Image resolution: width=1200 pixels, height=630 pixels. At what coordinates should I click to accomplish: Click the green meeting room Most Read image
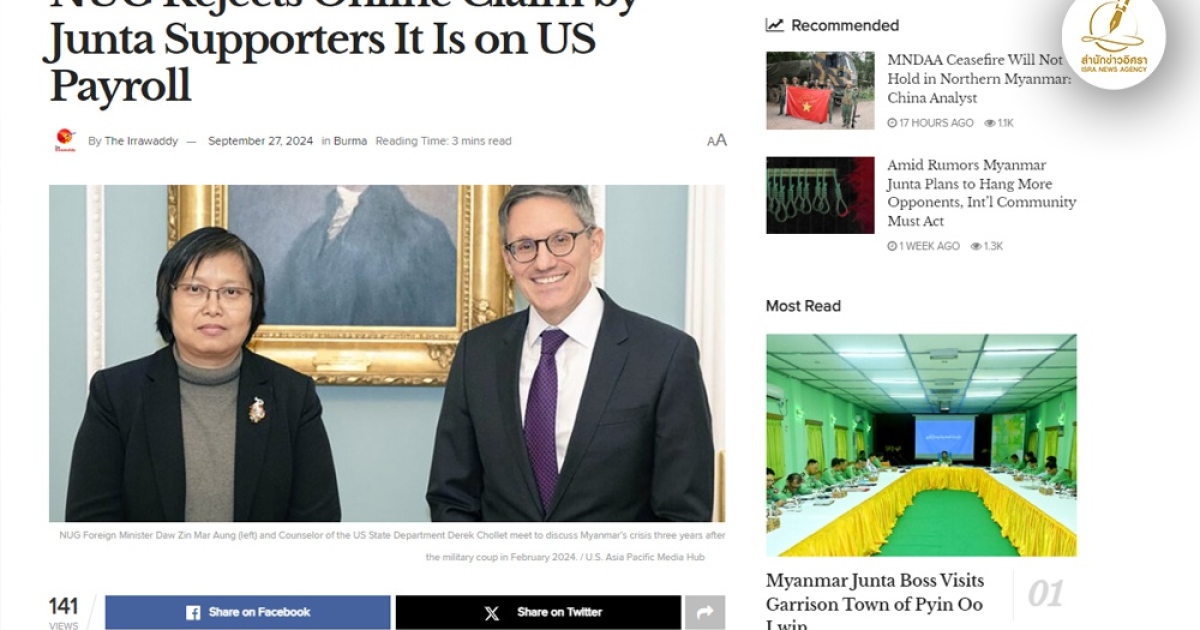pos(921,445)
